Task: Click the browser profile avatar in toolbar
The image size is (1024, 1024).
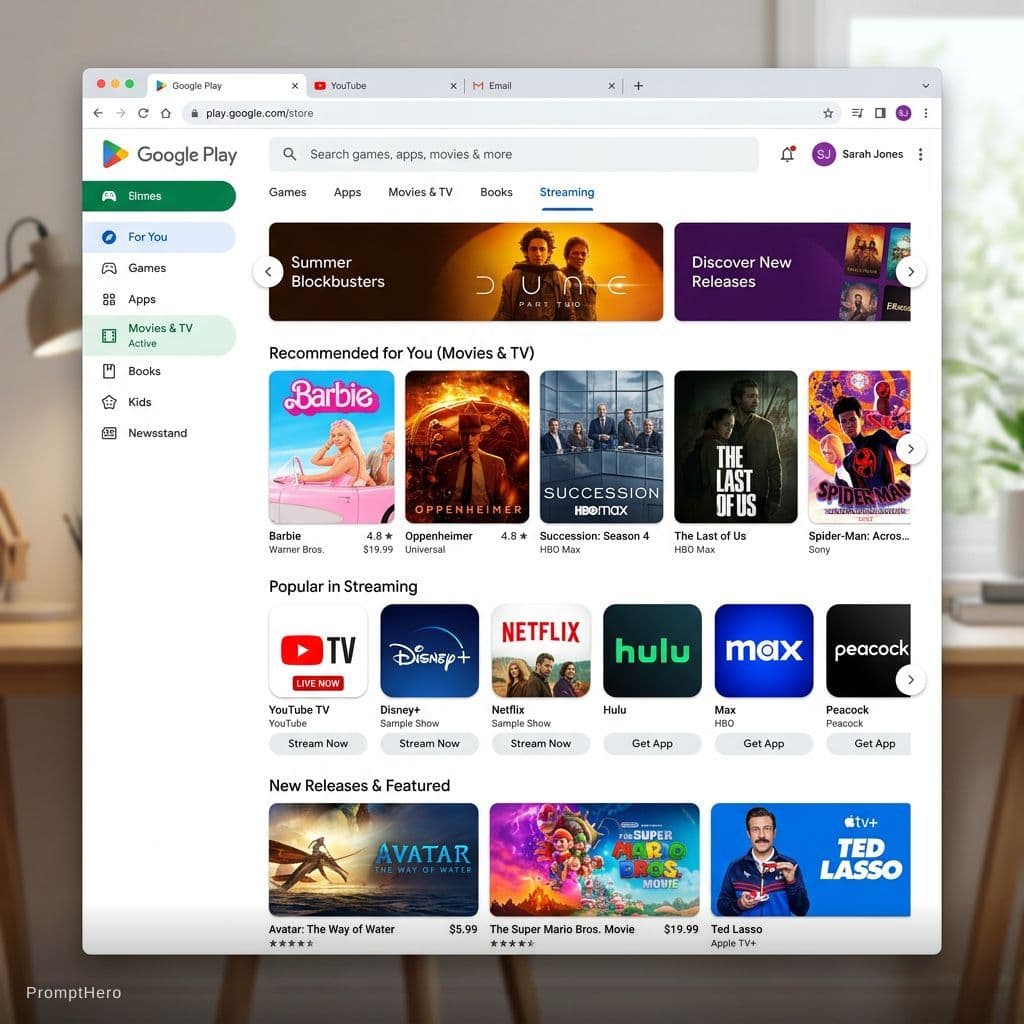Action: 903,113
